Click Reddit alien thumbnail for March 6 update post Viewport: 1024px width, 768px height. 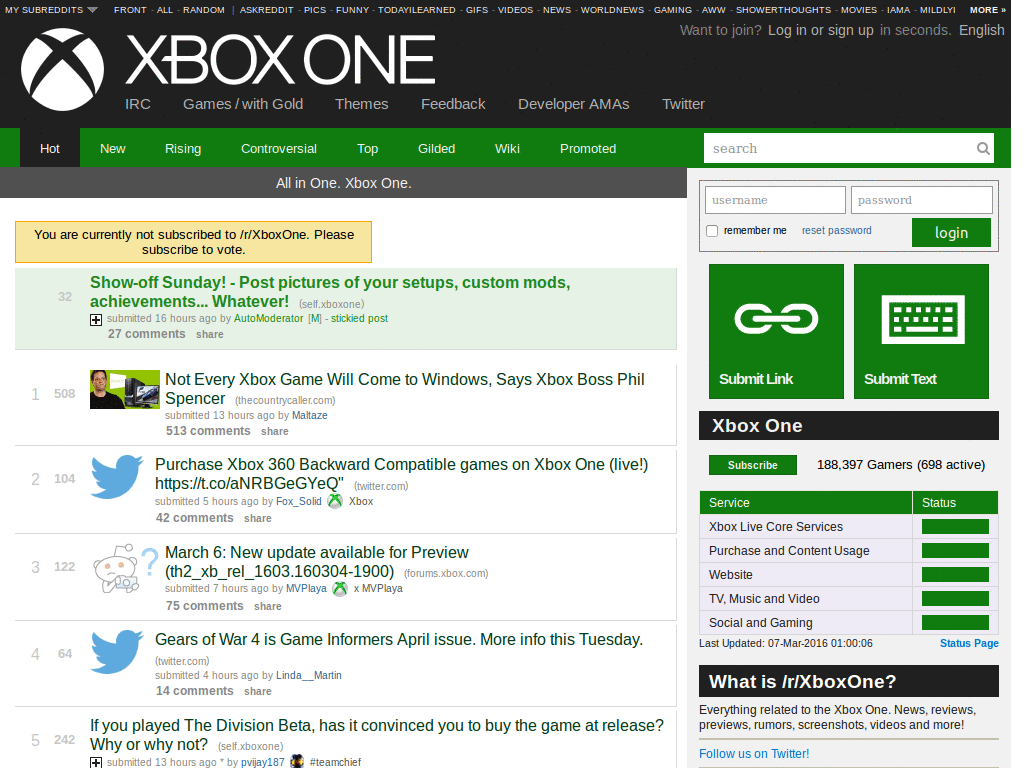coord(125,568)
